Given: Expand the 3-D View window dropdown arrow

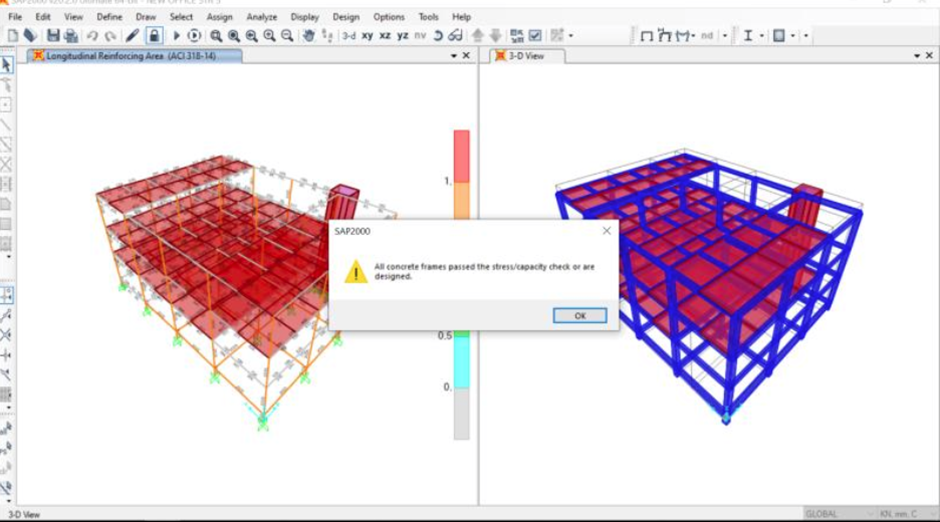Looking at the screenshot, I should pos(916,56).
